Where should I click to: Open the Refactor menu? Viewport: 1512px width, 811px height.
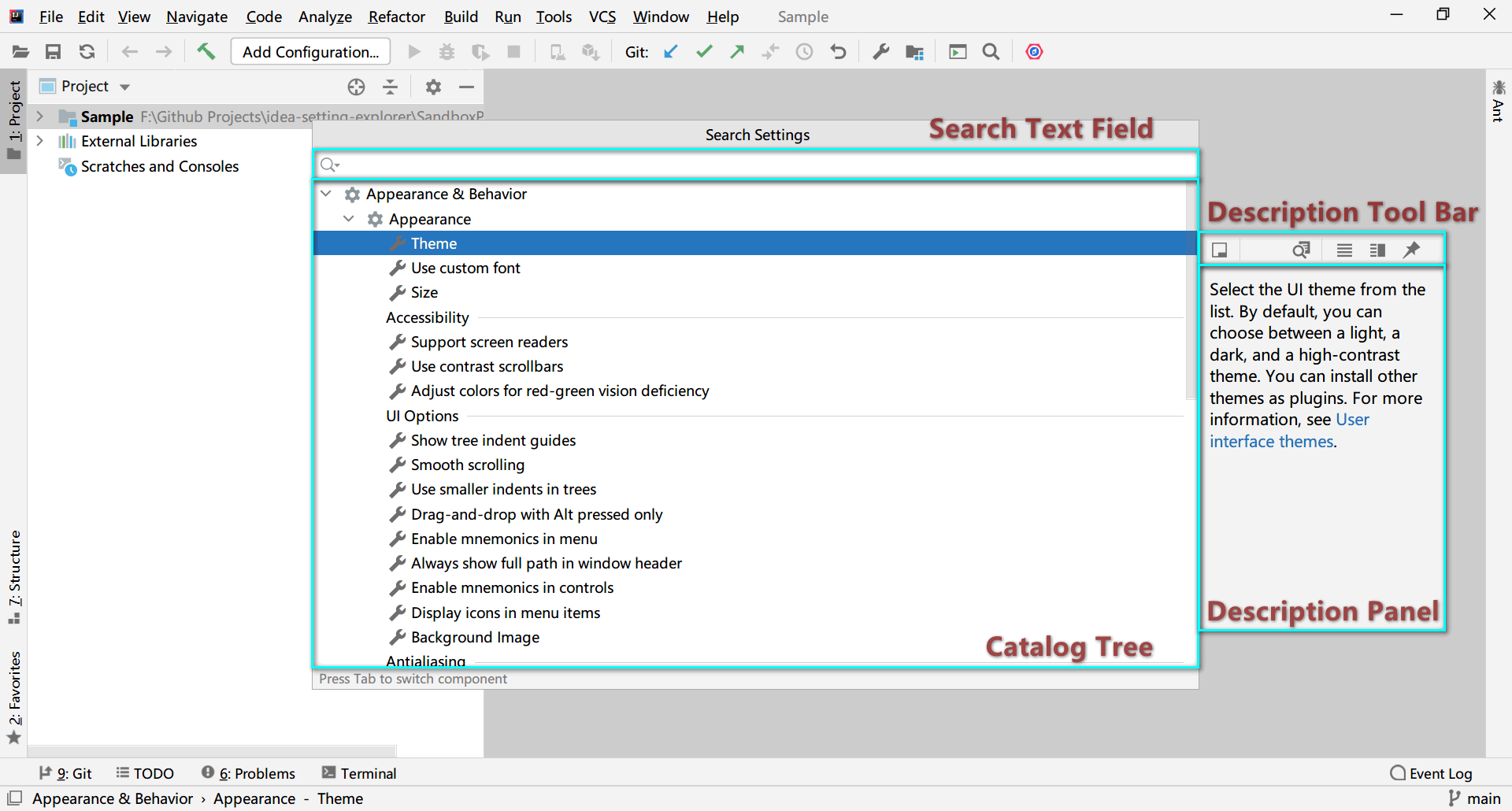pyautogui.click(x=396, y=17)
